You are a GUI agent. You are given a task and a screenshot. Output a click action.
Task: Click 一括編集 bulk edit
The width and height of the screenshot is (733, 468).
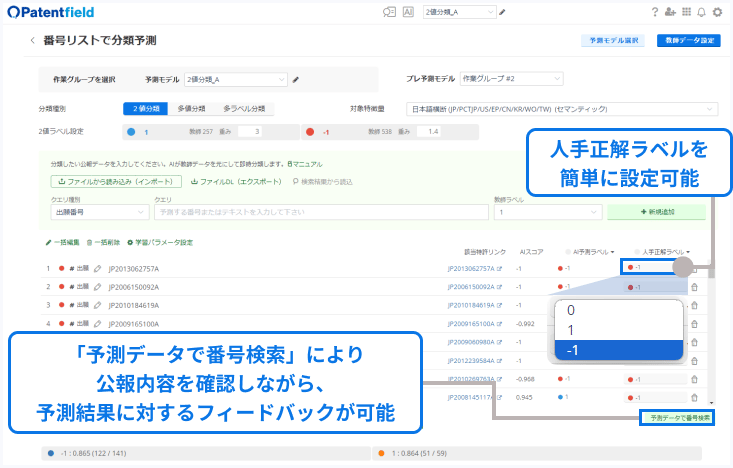[62, 242]
